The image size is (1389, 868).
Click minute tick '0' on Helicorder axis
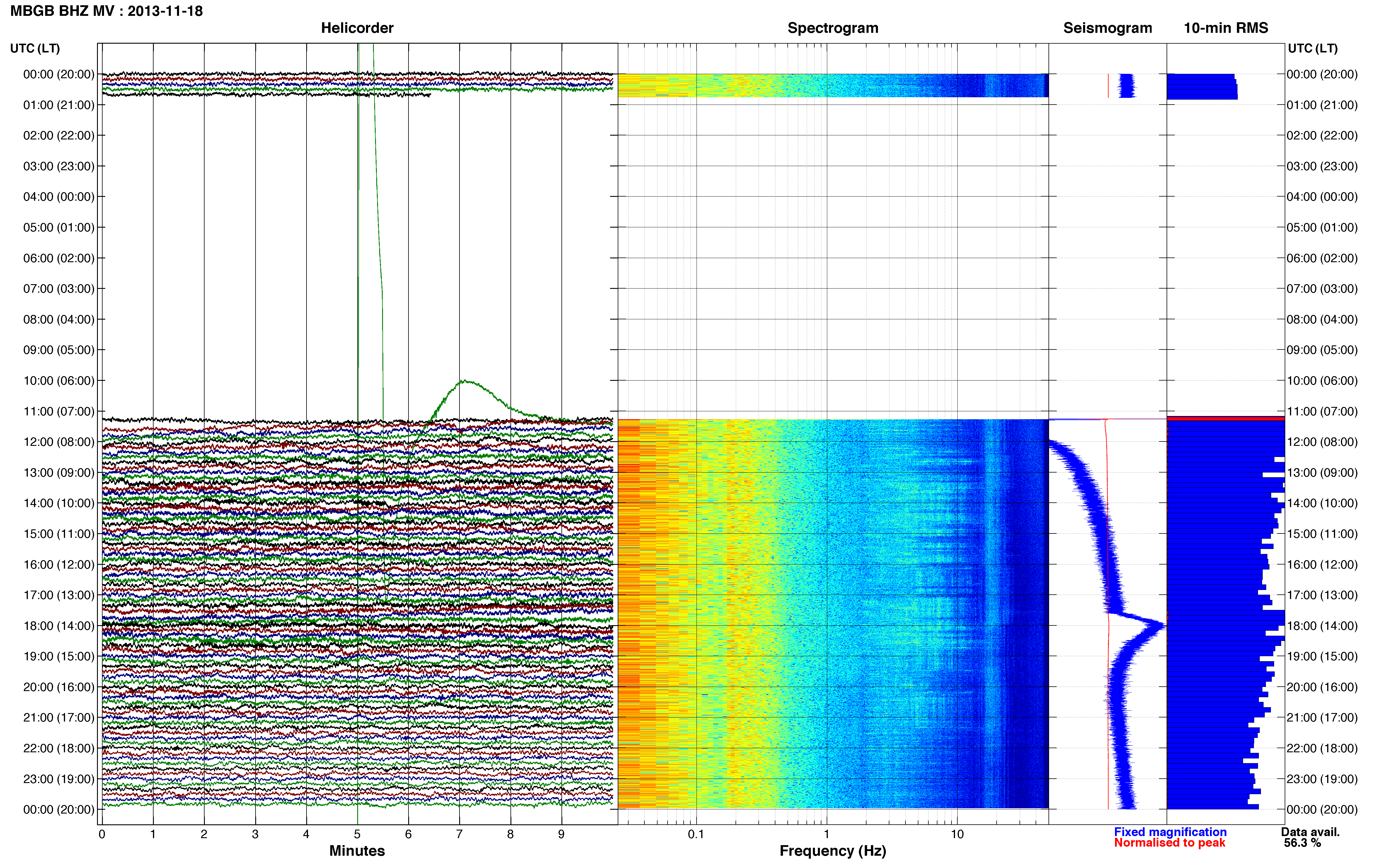pos(102,834)
